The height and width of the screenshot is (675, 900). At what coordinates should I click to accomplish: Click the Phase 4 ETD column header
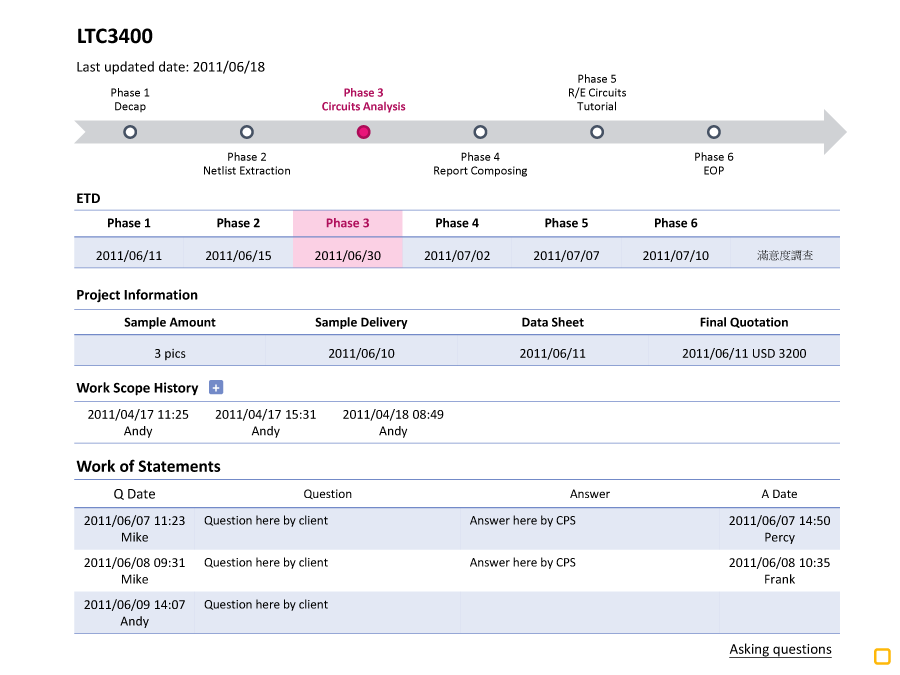[x=457, y=223]
